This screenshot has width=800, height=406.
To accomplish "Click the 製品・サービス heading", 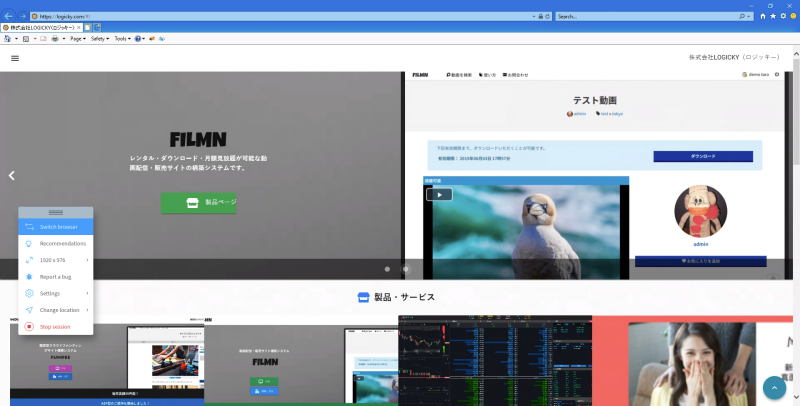I will coord(396,297).
